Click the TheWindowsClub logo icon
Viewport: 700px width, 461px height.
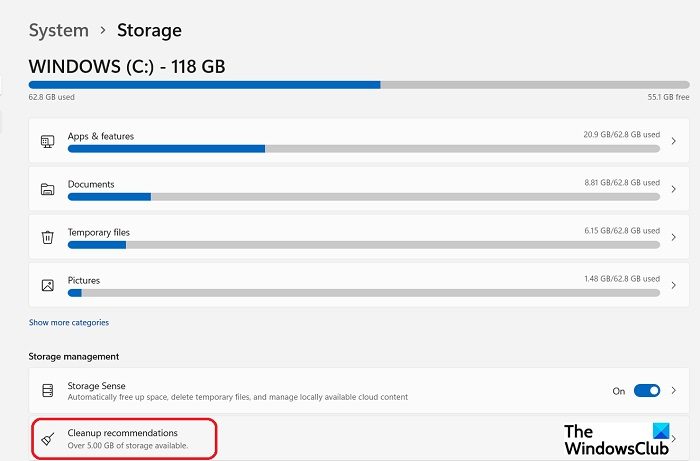coord(661,431)
